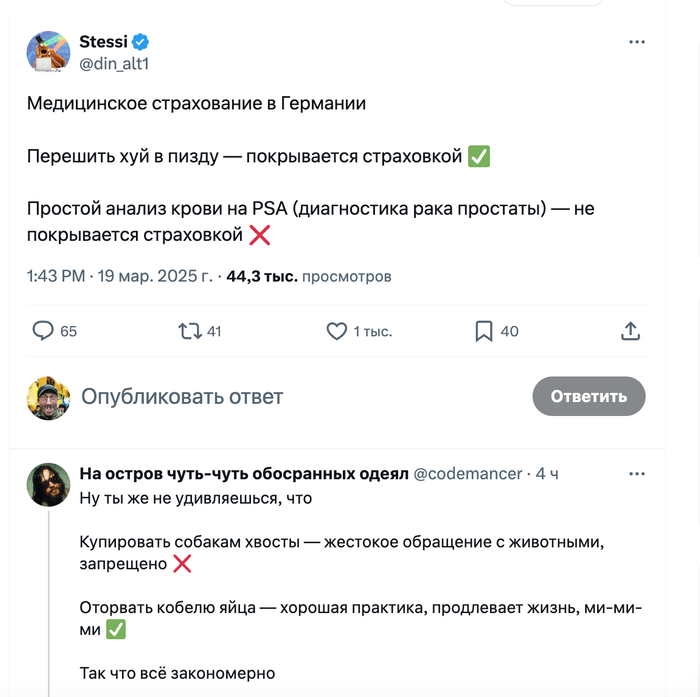Viewport: 700px width, 697px height.
Task: Click the share upload icon
Action: pyautogui.click(x=631, y=331)
